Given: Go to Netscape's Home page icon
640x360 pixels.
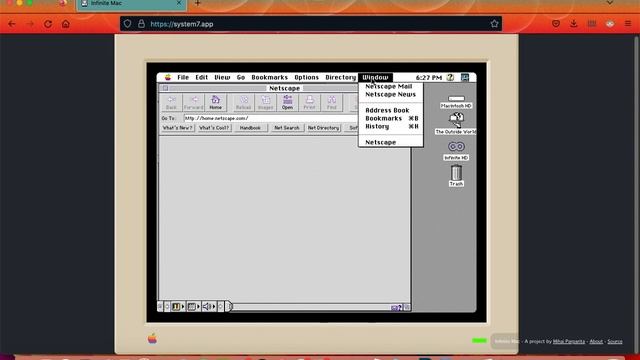Looking at the screenshot, I should point(216,102).
